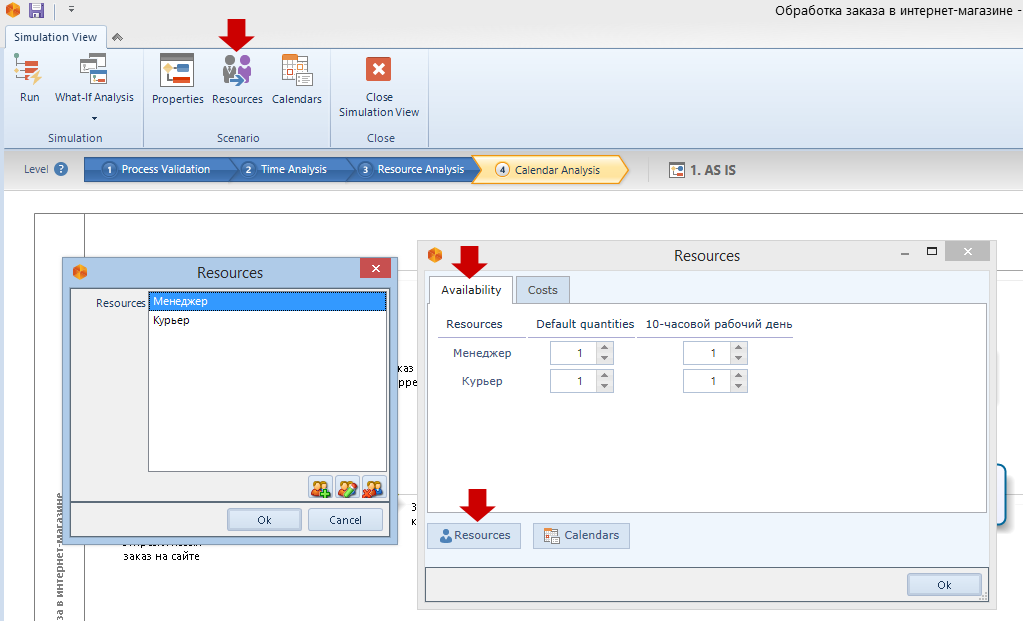Screen dimensions: 1023x621
Task: Go to the Process Validation level
Action: pyautogui.click(x=160, y=170)
